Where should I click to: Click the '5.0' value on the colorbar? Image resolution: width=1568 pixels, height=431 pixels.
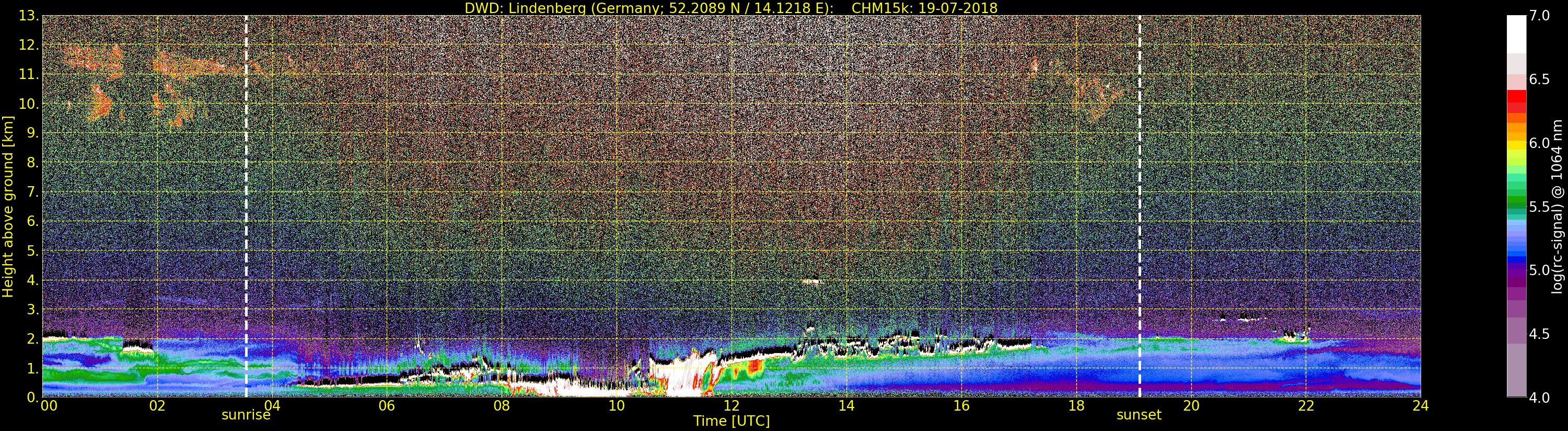[1539, 270]
